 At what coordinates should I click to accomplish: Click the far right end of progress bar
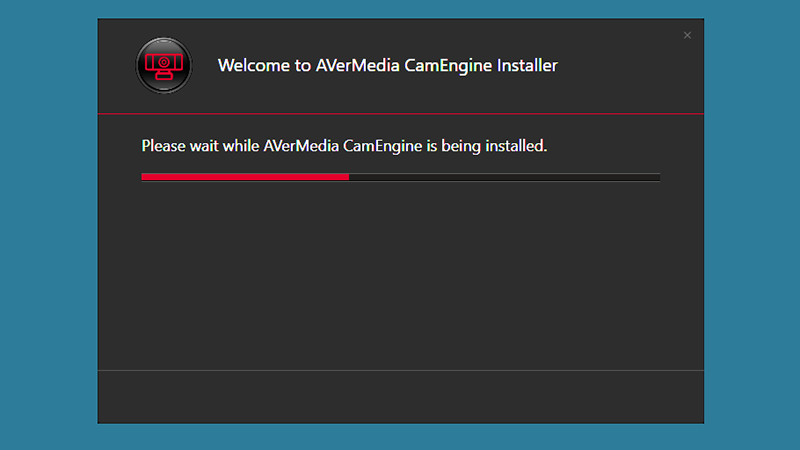tap(658, 177)
